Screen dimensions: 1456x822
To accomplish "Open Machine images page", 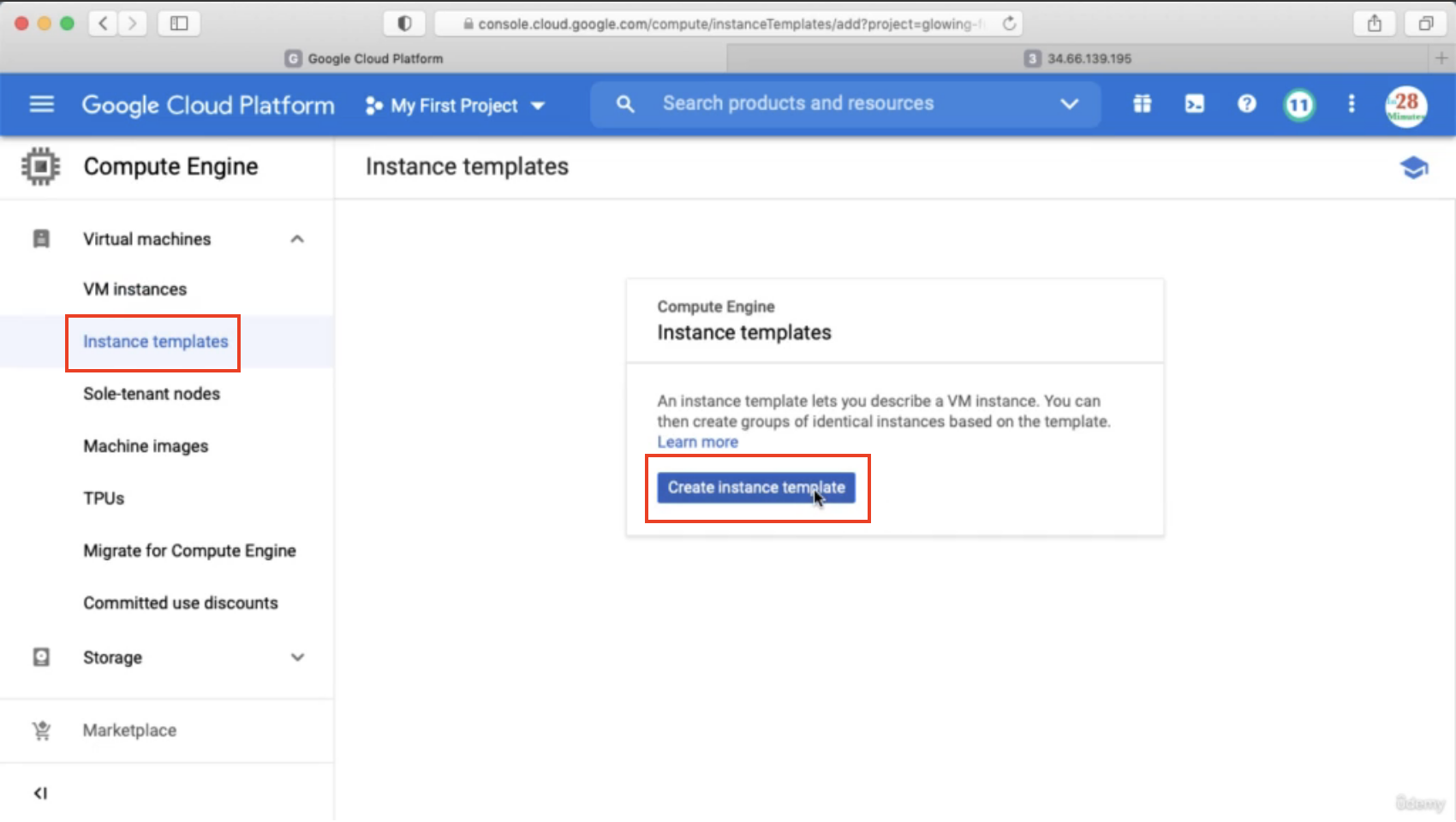I will [x=146, y=446].
